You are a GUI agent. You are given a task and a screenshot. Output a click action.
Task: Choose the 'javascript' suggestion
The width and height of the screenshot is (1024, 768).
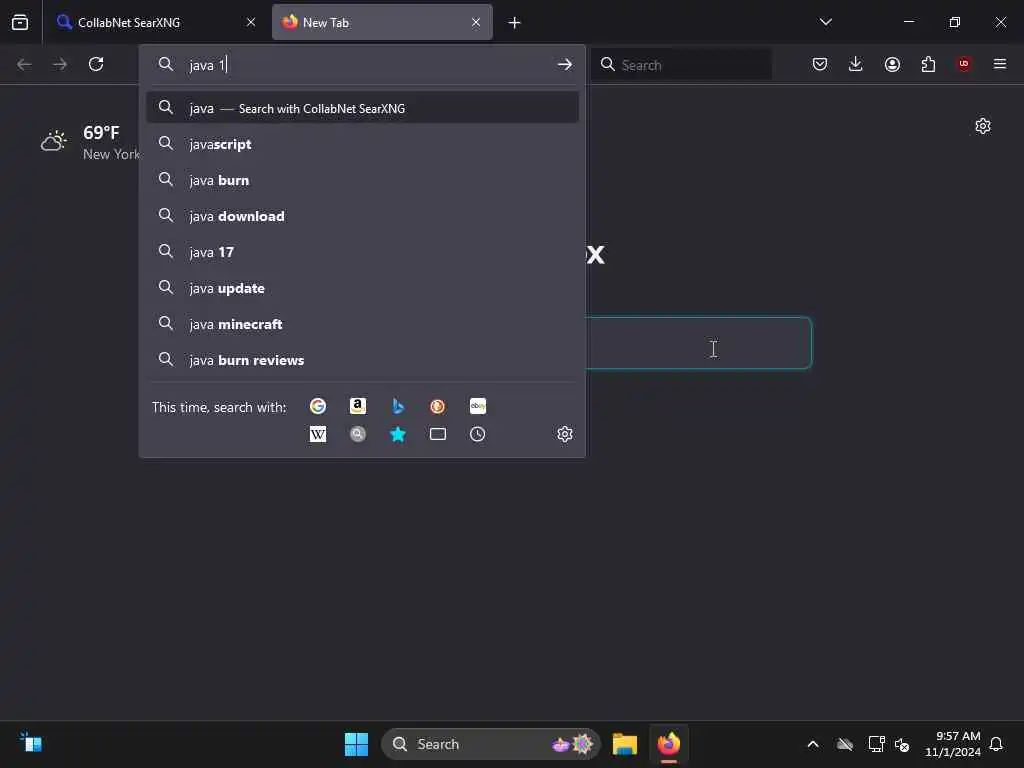coord(362,144)
